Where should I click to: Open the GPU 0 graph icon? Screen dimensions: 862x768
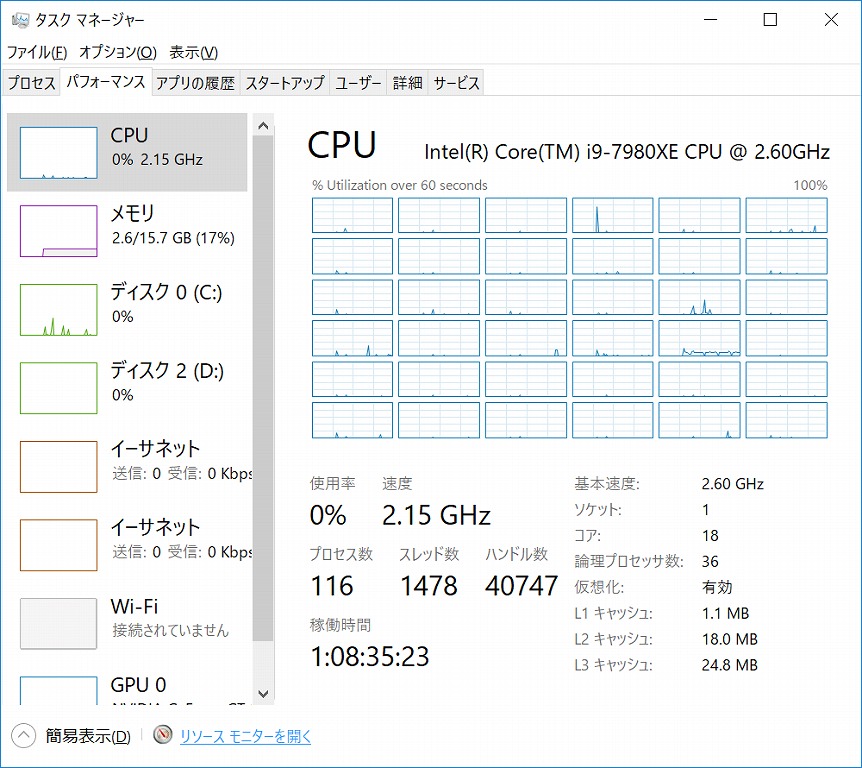(58, 691)
